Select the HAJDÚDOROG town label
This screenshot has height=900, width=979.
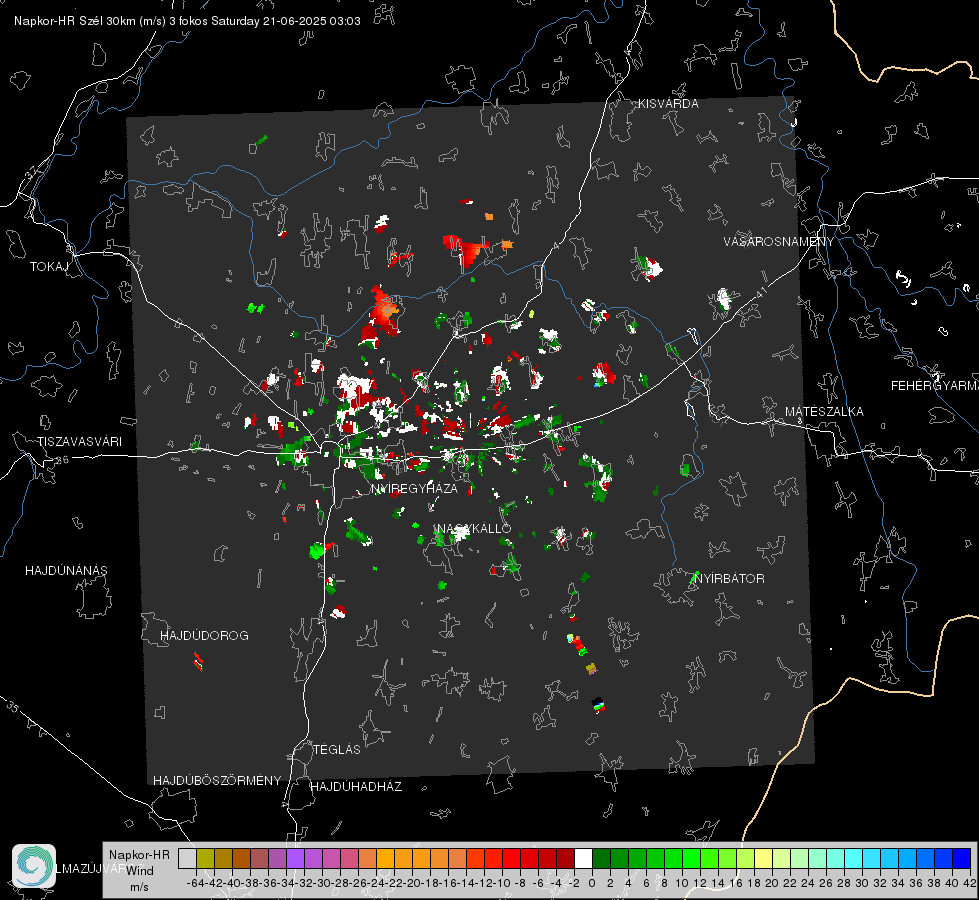204,636
